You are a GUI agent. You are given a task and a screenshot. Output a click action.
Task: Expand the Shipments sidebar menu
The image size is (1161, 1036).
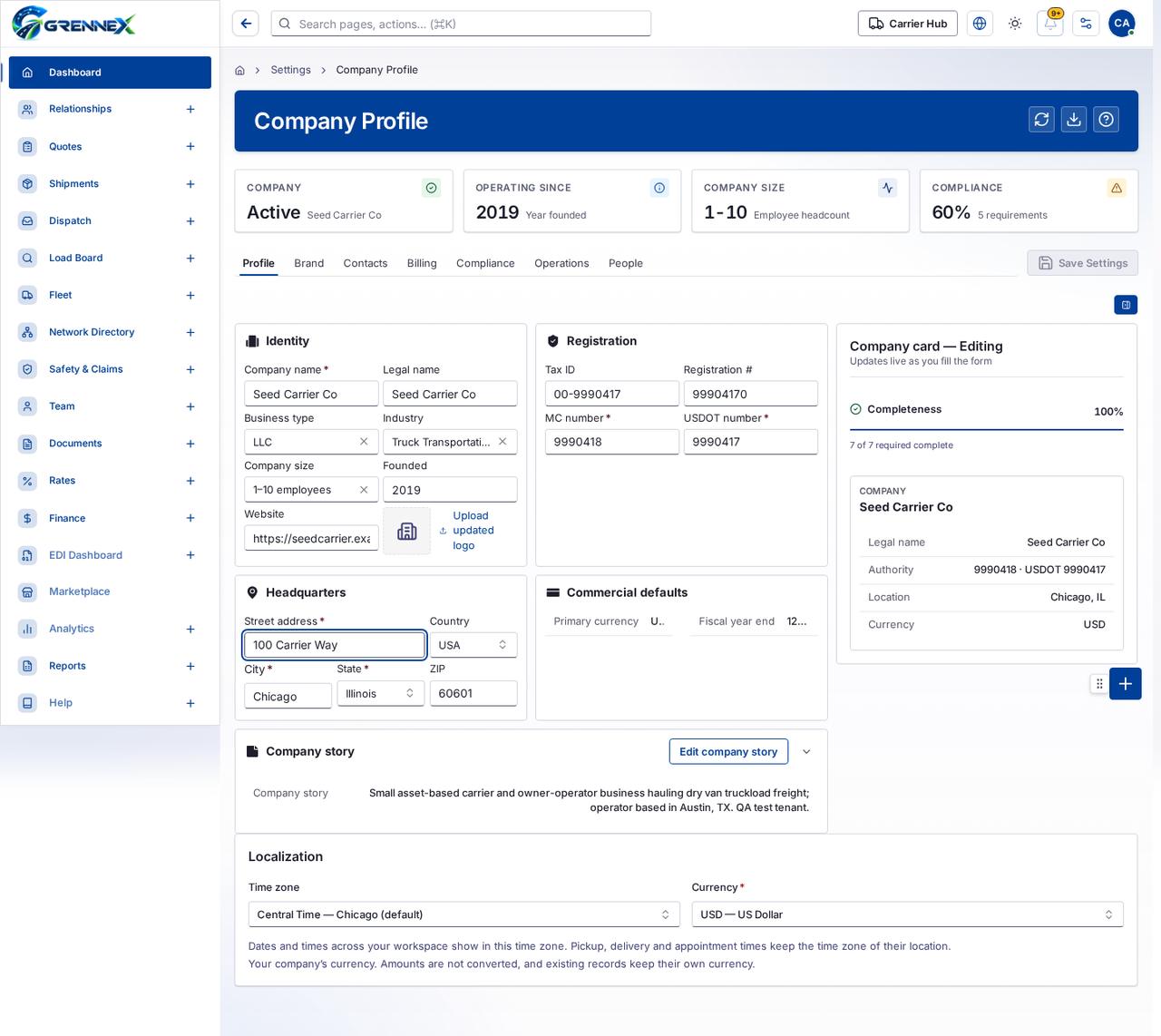pos(190,184)
